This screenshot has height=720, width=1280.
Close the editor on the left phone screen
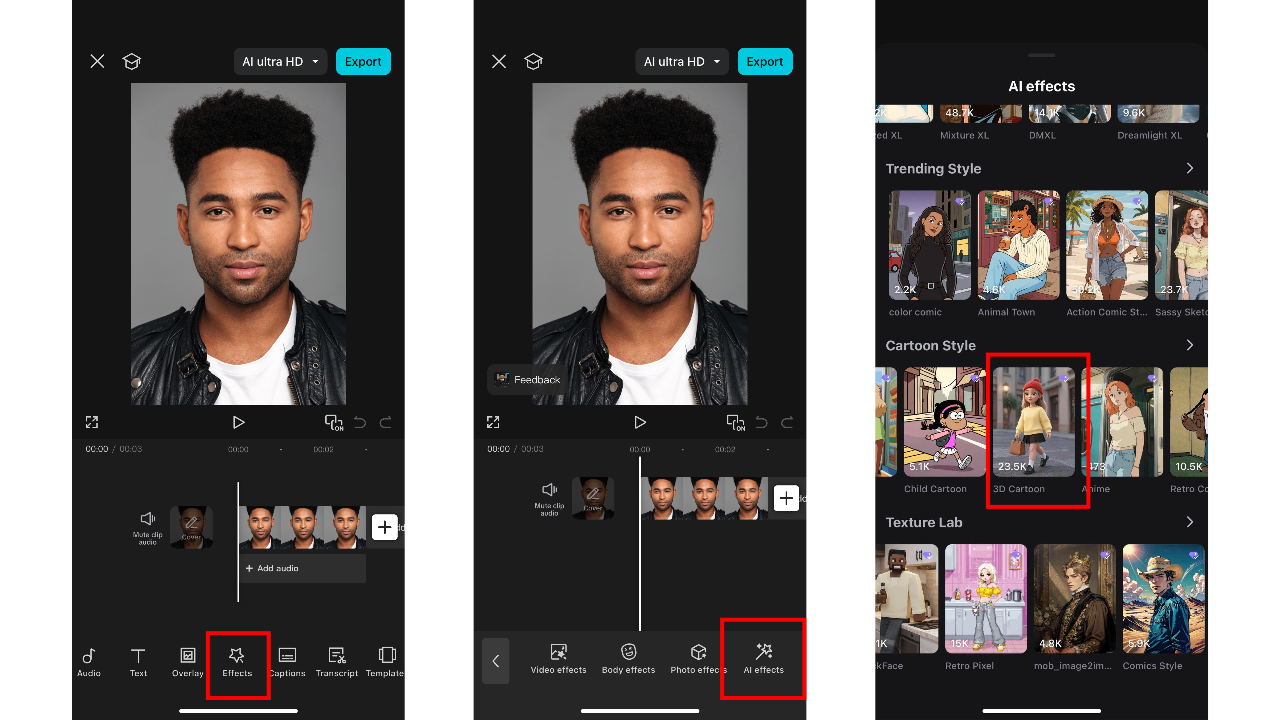pyautogui.click(x=97, y=61)
